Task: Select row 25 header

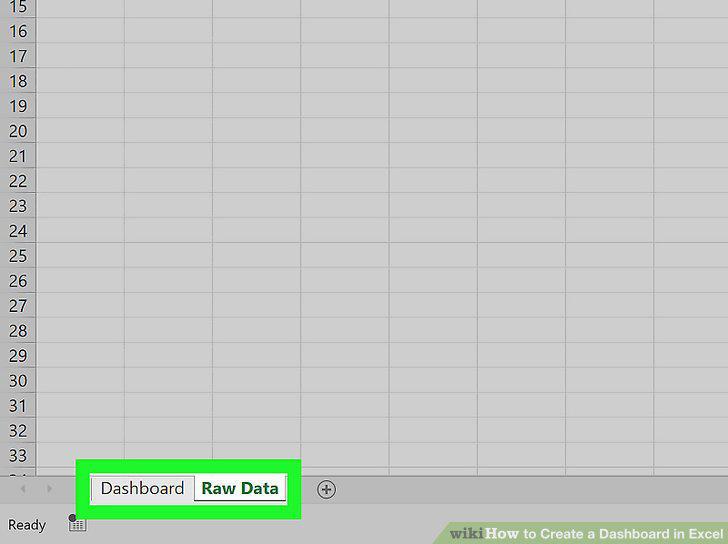Action: [x=18, y=256]
